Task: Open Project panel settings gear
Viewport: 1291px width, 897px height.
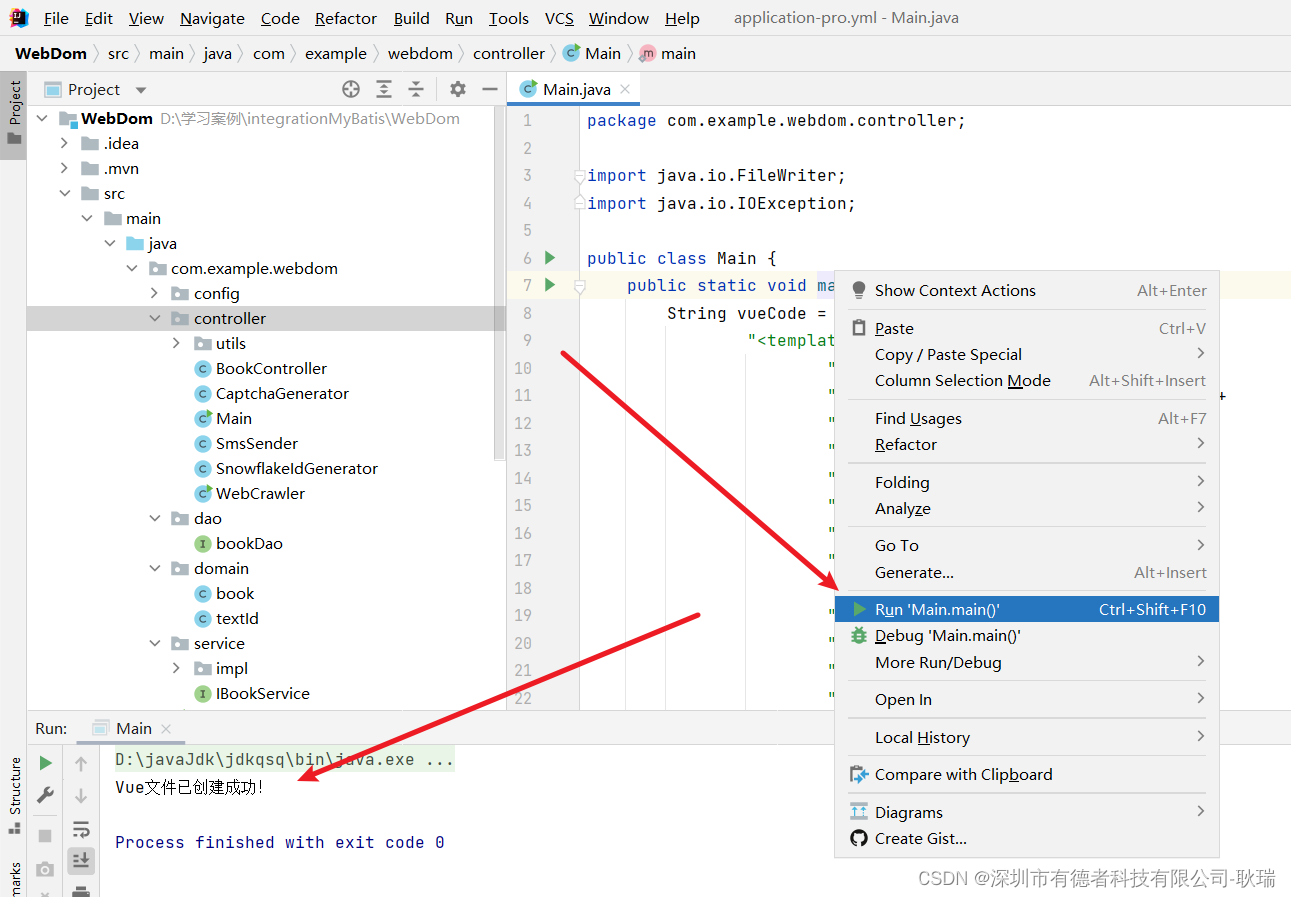Action: 457,89
